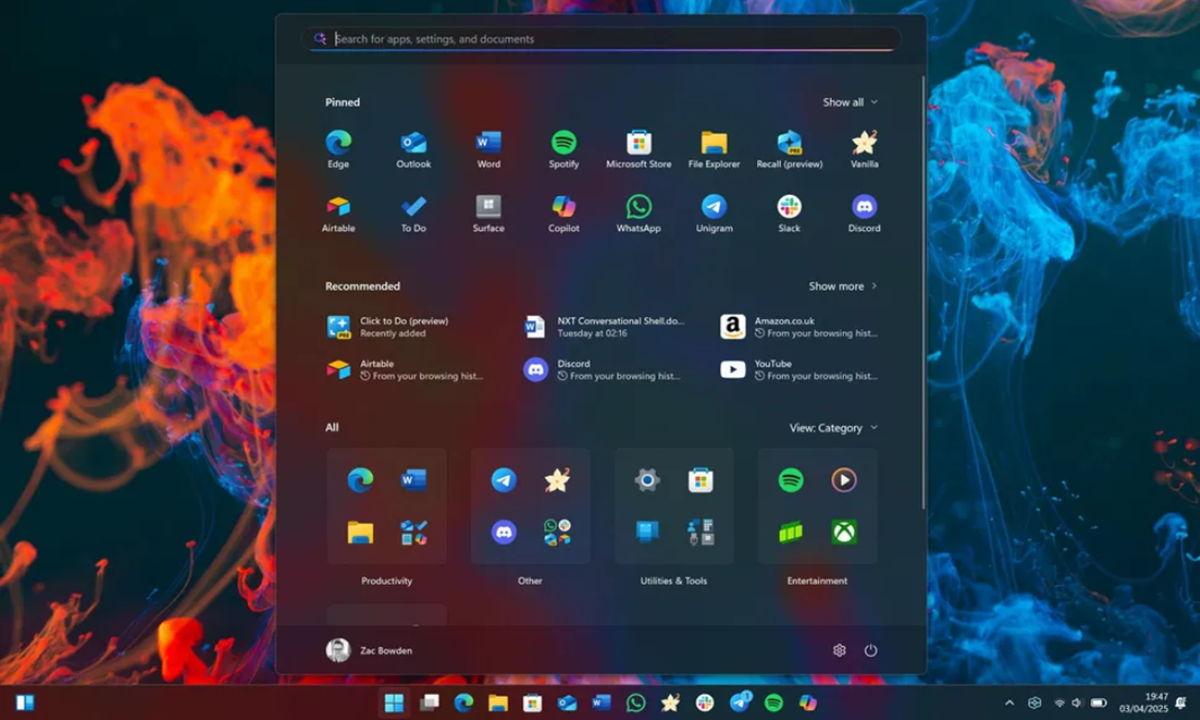This screenshot has width=1200, height=720.
Task: Open the Productivity category group
Action: 386,505
